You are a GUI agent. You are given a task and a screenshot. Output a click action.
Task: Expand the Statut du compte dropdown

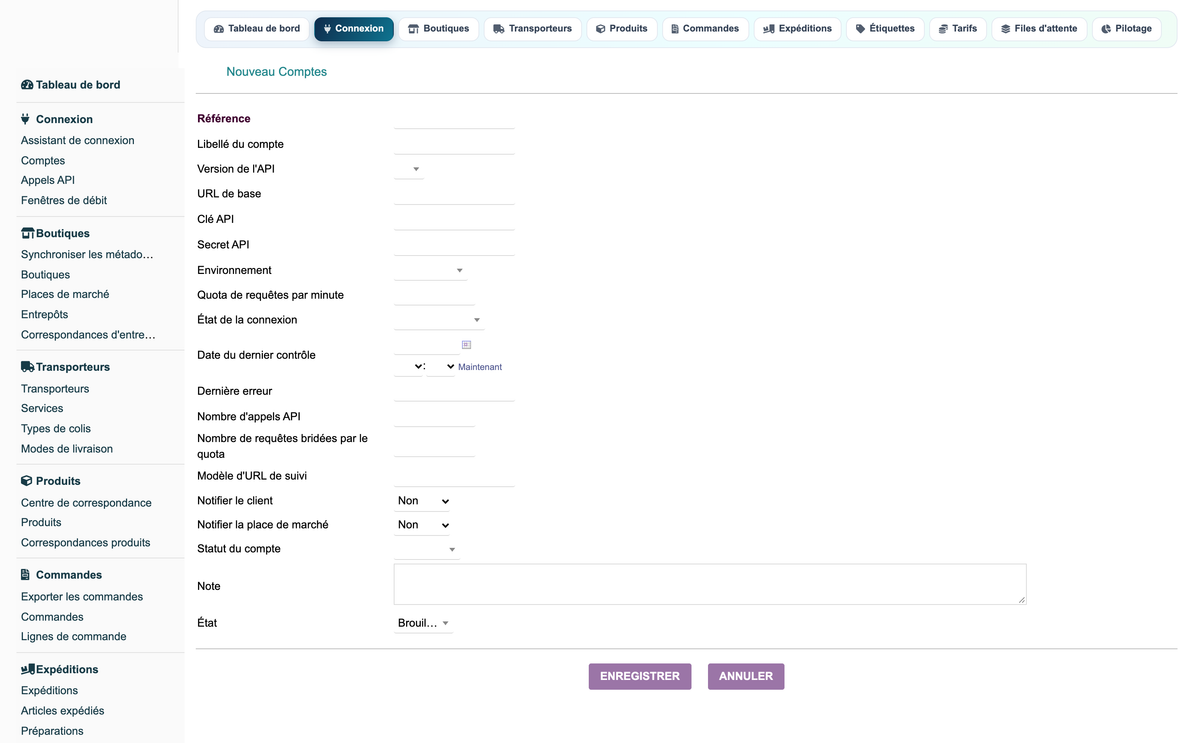[427, 549]
